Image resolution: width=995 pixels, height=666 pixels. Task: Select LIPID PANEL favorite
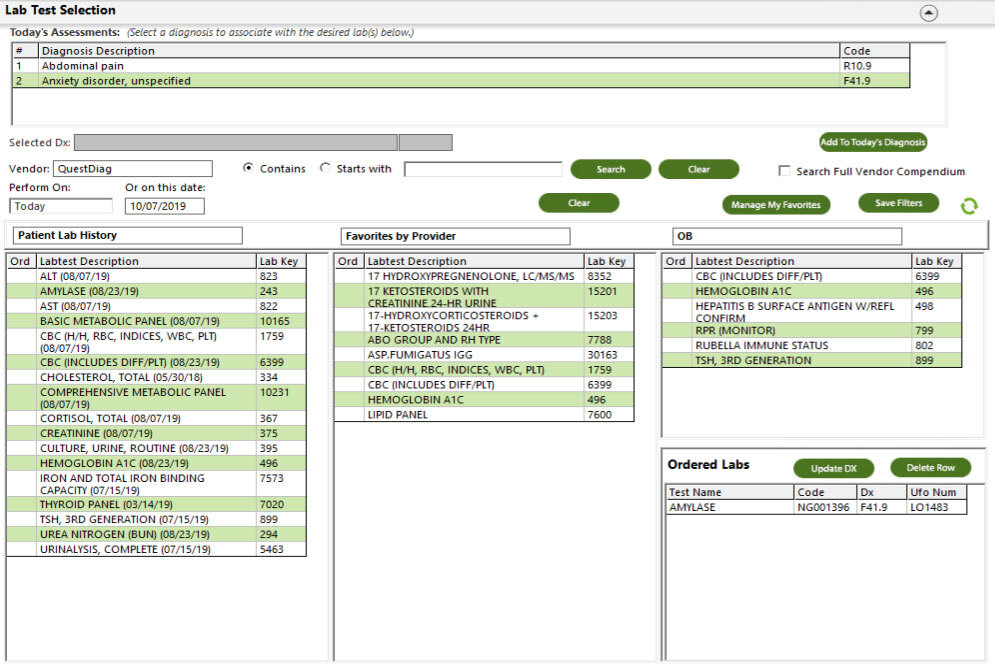[x=484, y=414]
